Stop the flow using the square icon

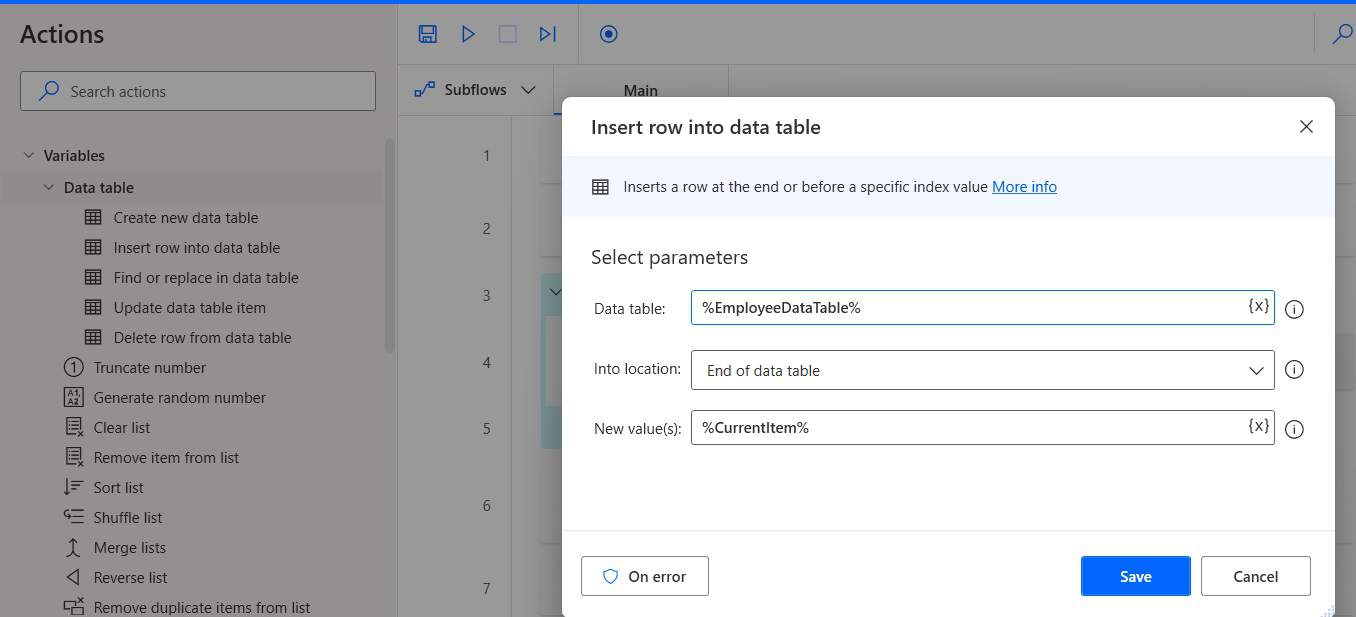tap(507, 33)
